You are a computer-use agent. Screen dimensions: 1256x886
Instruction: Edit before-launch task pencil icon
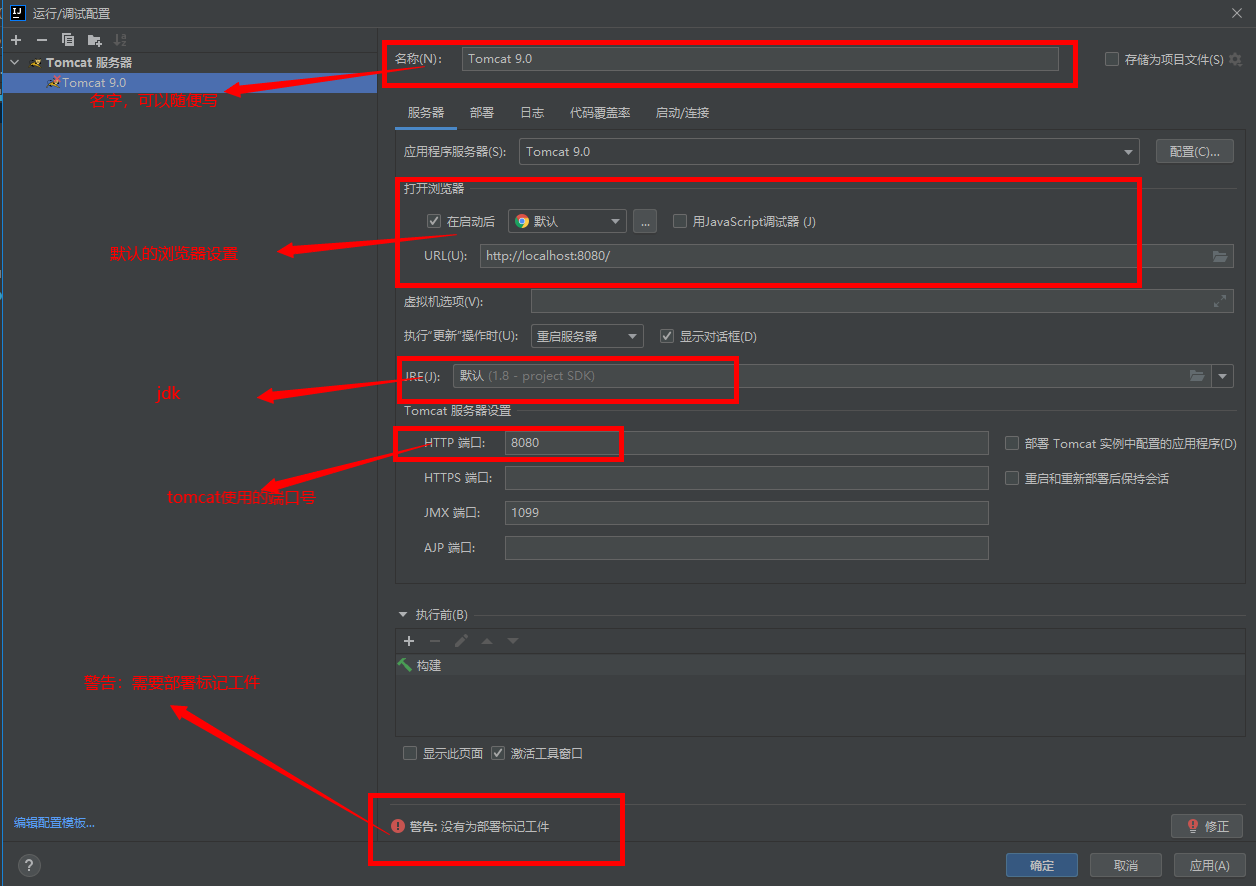click(461, 641)
